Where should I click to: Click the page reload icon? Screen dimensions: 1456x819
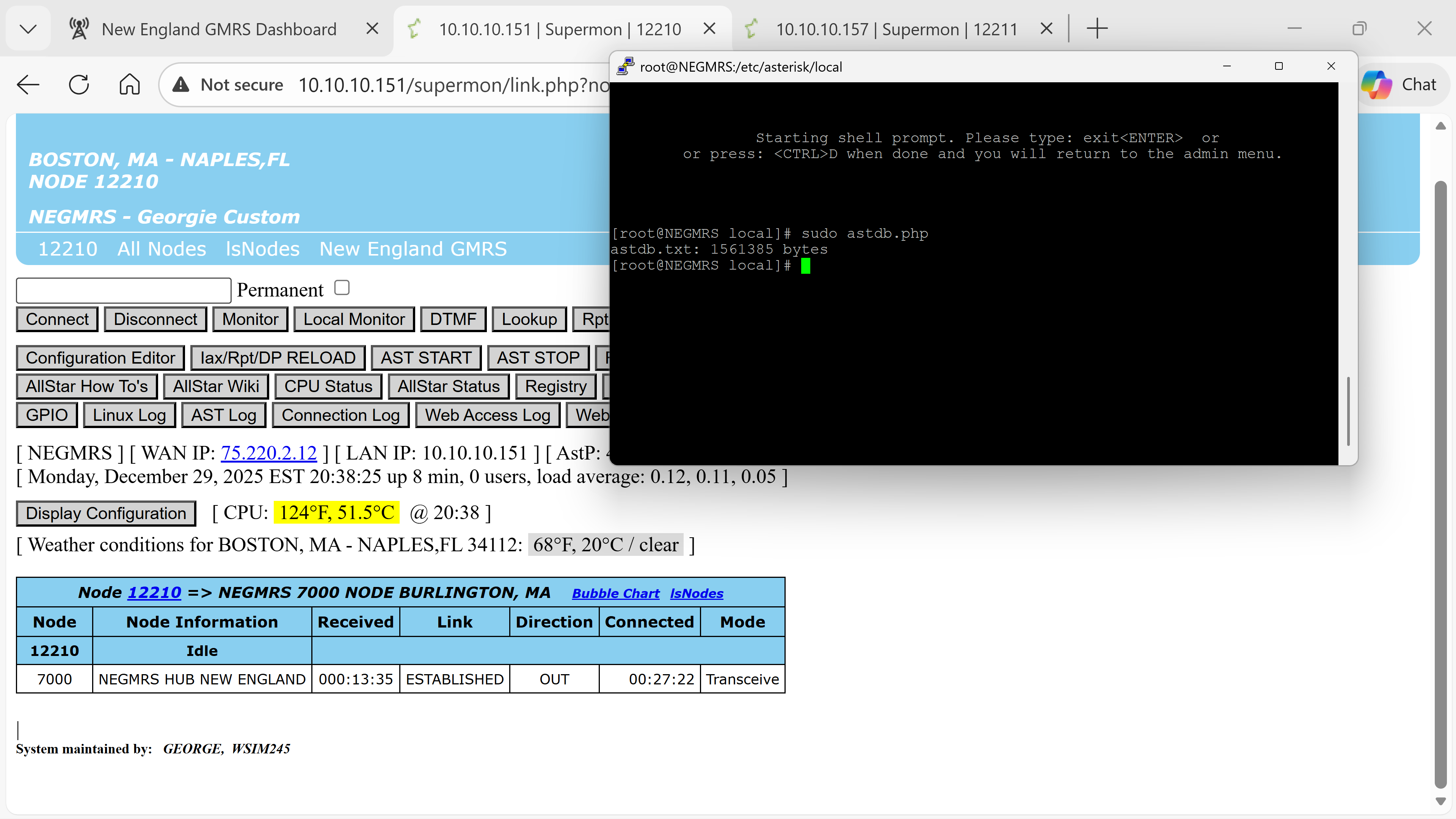pyautogui.click(x=78, y=85)
